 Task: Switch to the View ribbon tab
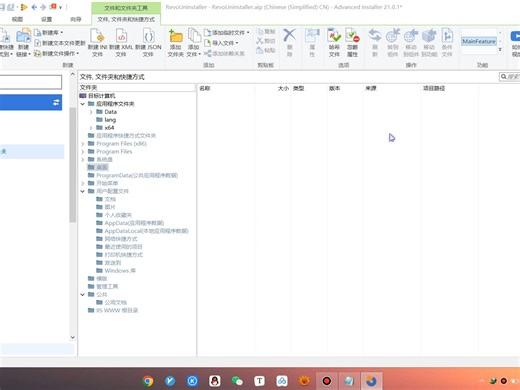(x=17, y=19)
